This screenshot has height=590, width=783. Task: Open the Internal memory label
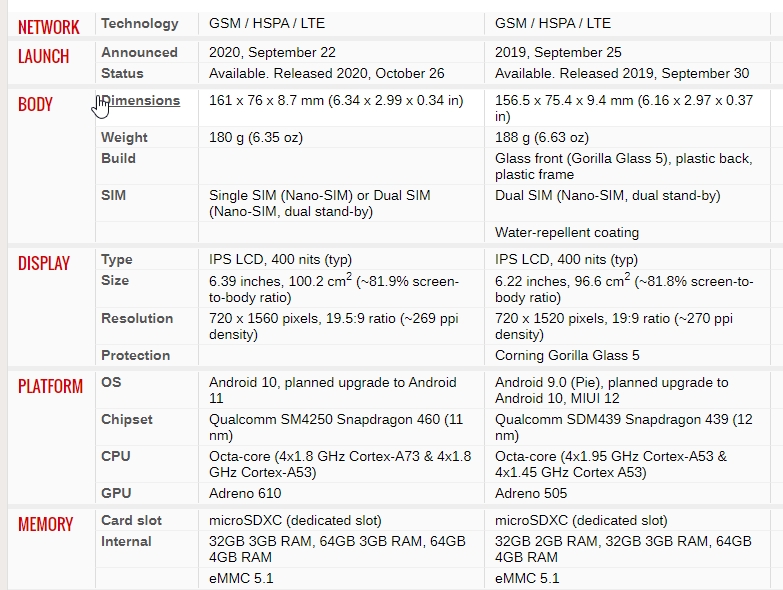click(x=126, y=542)
